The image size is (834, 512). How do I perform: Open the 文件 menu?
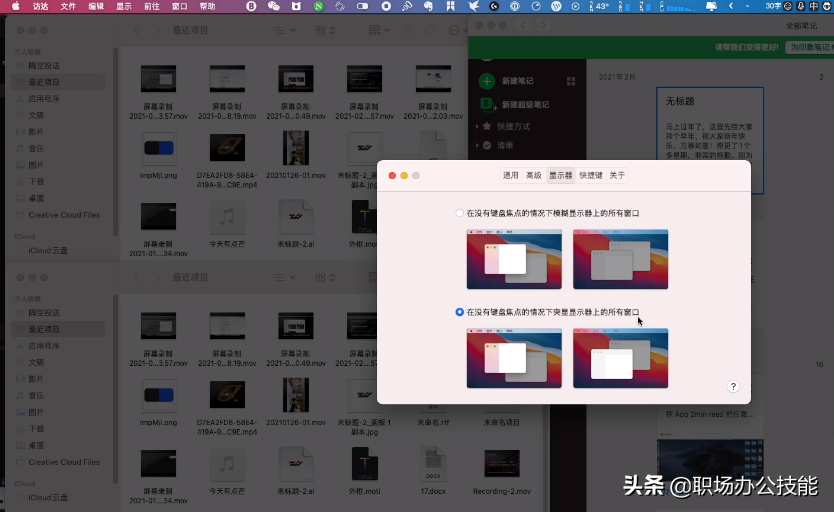tap(68, 6)
